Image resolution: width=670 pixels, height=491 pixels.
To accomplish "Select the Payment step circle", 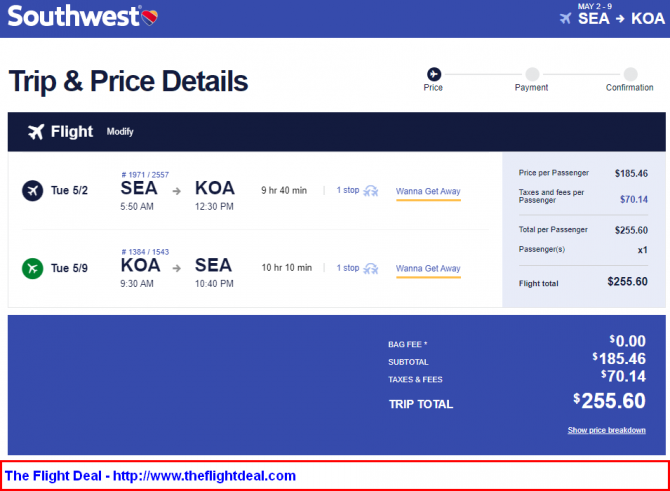I will [x=532, y=74].
